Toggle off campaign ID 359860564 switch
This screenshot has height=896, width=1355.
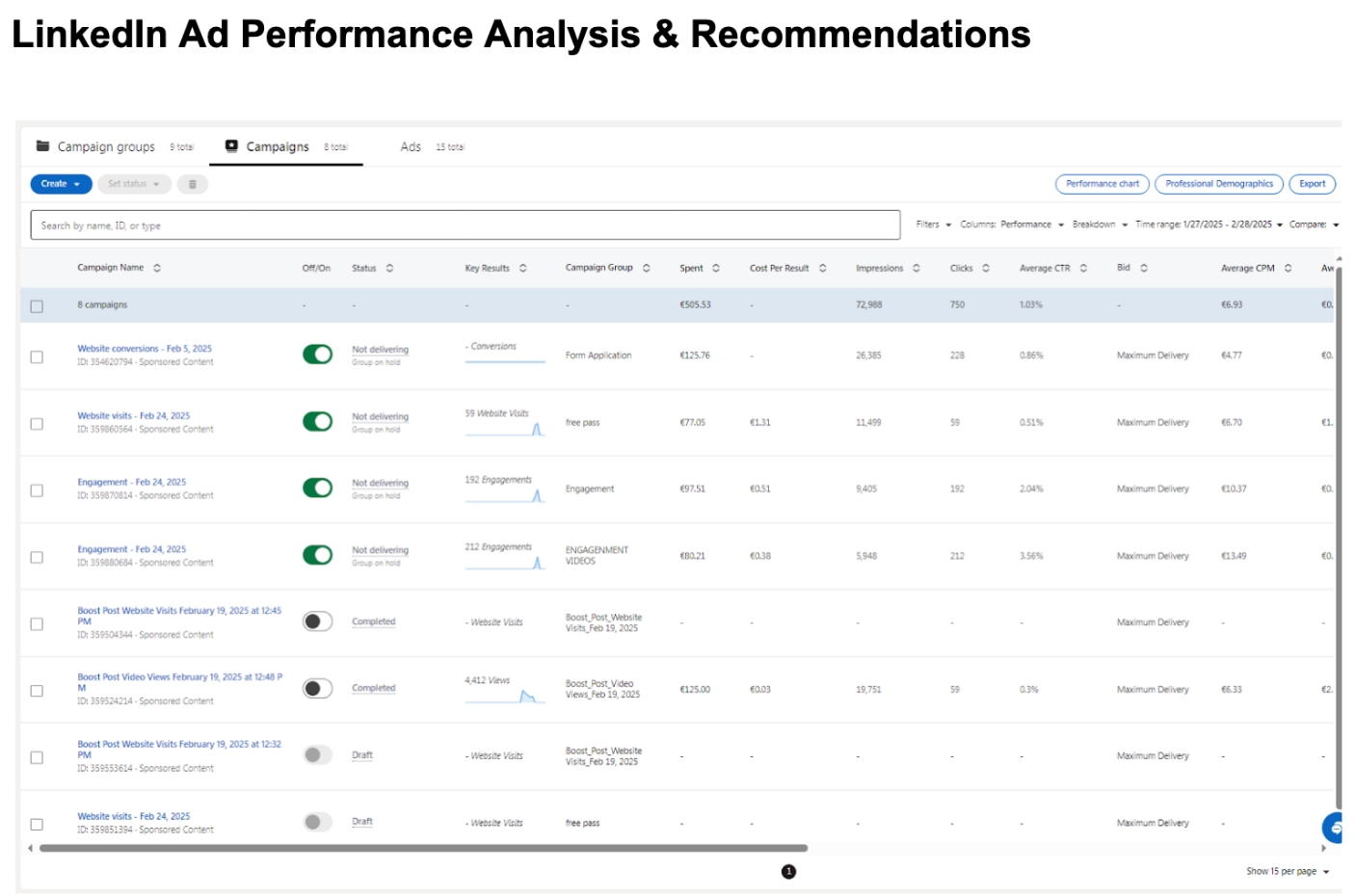(317, 421)
